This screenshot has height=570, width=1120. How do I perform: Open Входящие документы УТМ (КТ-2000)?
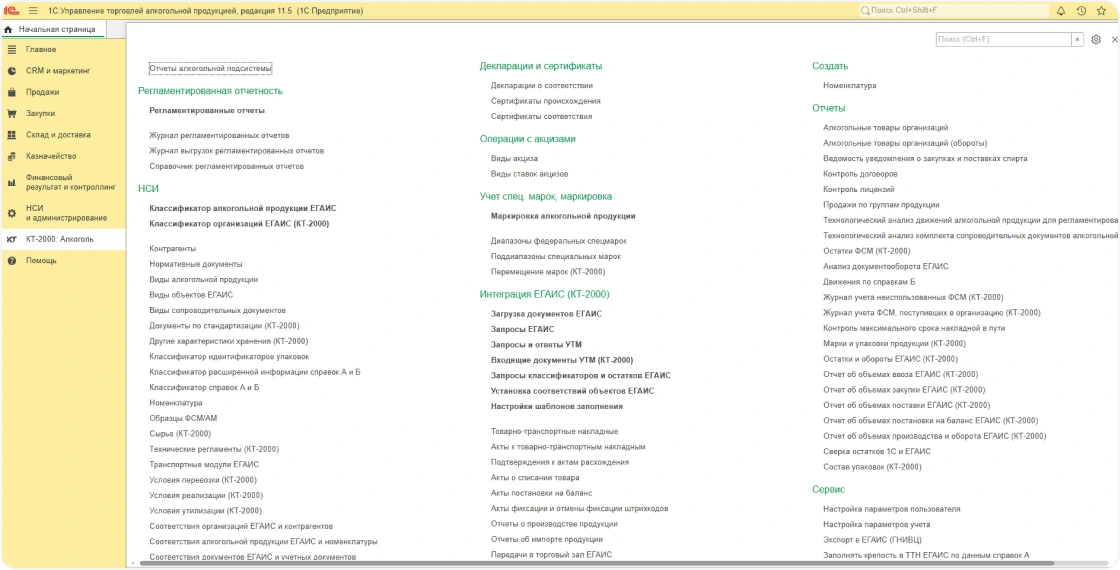[x=562, y=360]
